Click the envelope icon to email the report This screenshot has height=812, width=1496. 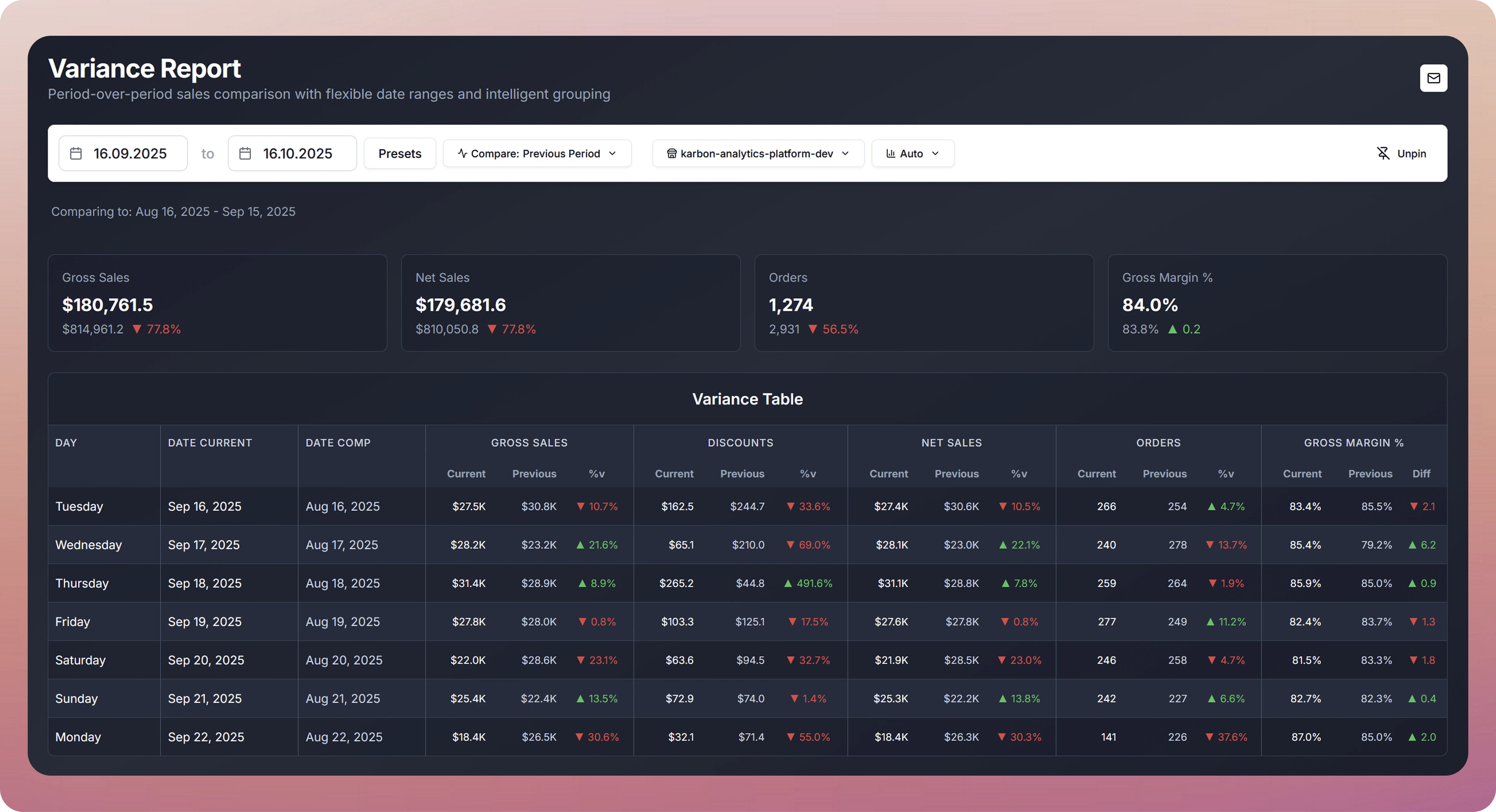coord(1434,78)
